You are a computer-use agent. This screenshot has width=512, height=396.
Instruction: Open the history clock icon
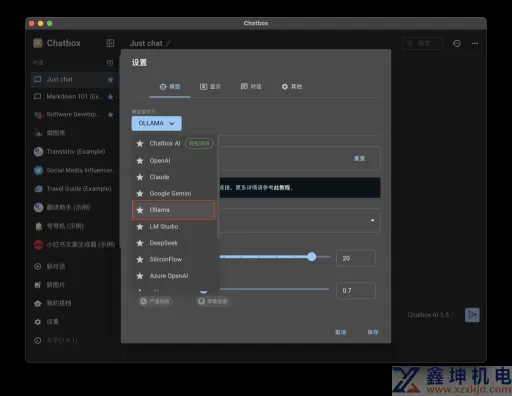pyautogui.click(x=457, y=43)
